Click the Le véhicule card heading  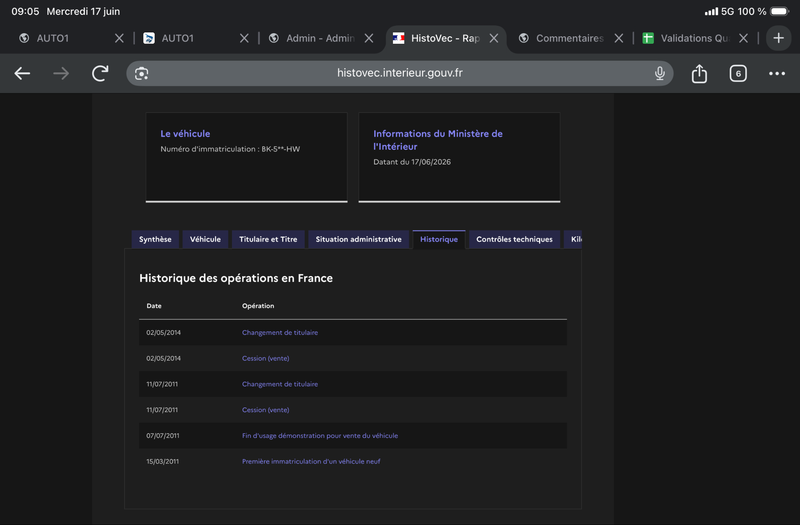pyautogui.click(x=185, y=134)
